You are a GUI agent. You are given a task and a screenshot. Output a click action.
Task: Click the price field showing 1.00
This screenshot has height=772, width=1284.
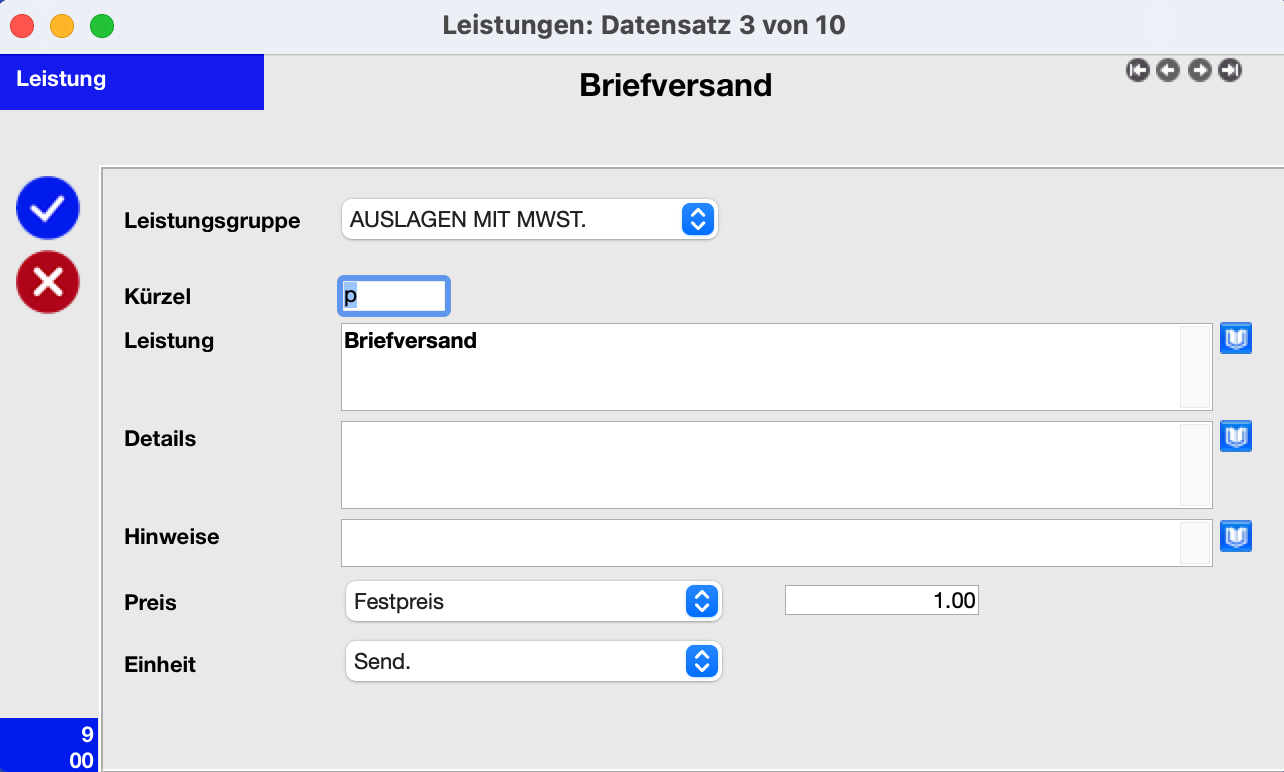(882, 601)
